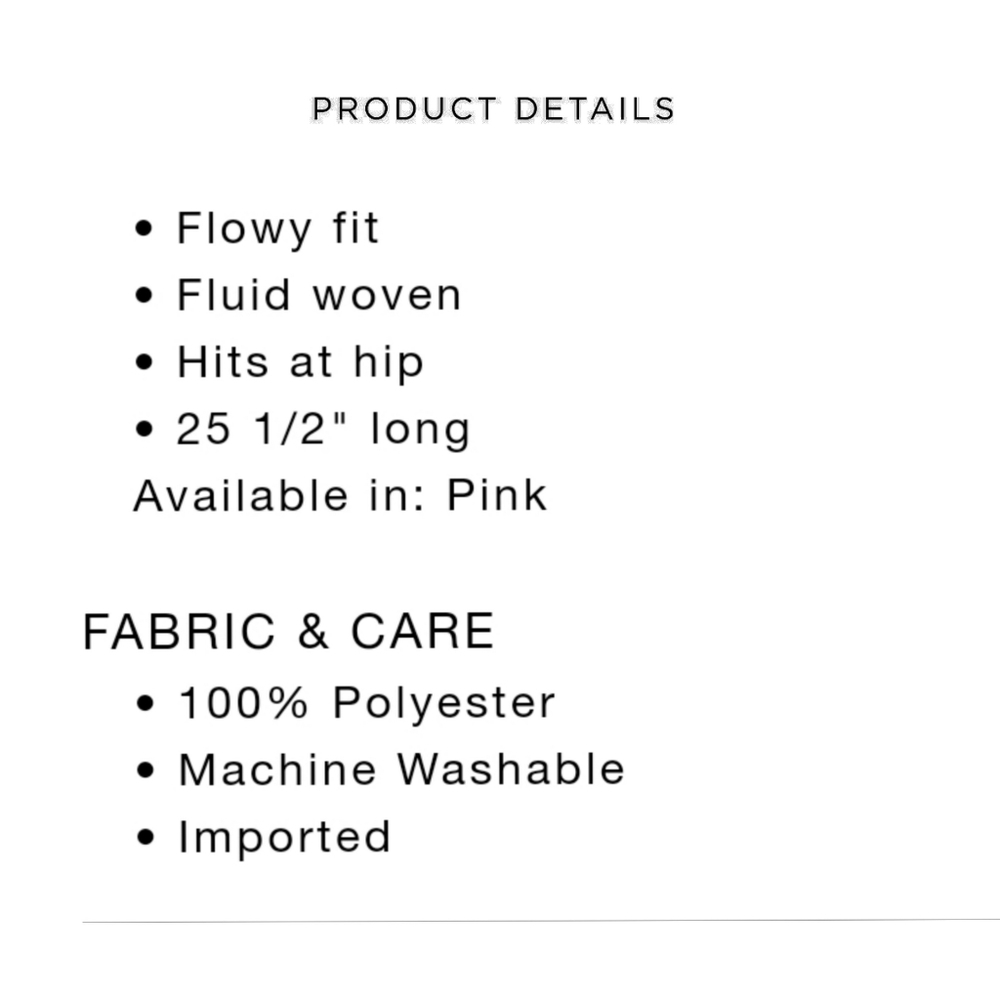This screenshot has width=1000, height=999.
Task: Click the horizontal divider line below Imported
Action: tap(541, 921)
